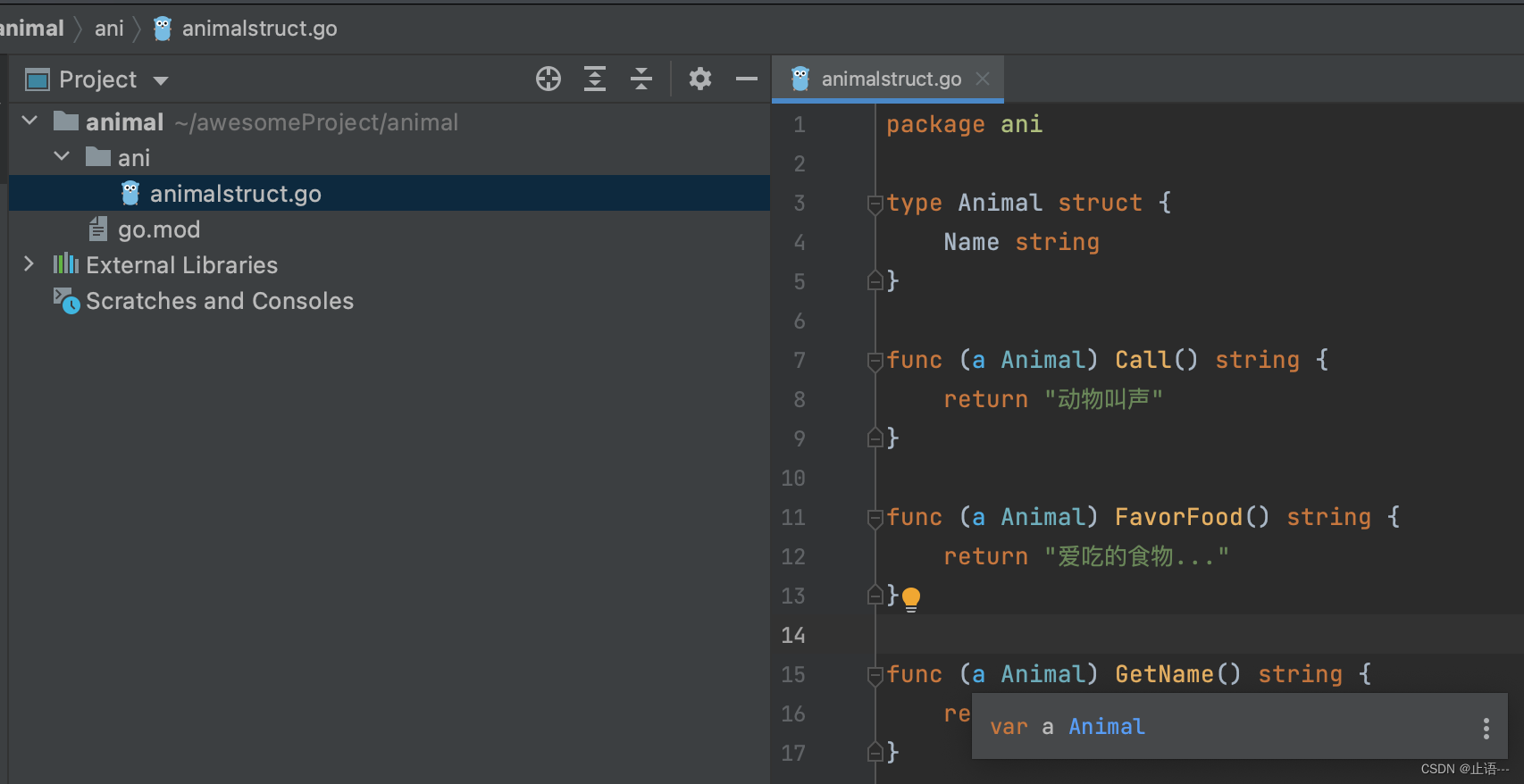Viewport: 1524px width, 784px height.
Task: Open the Project view dropdown arrow
Action: pyautogui.click(x=161, y=81)
